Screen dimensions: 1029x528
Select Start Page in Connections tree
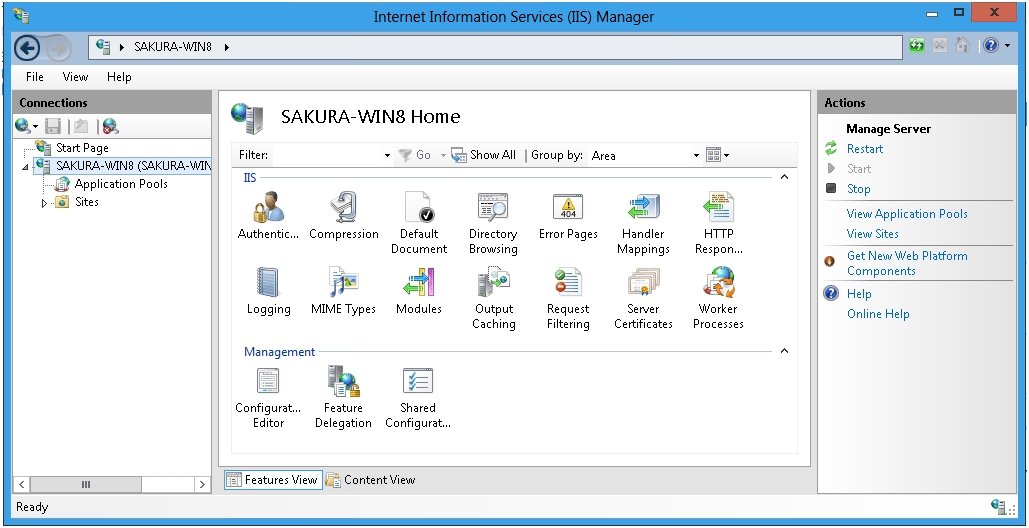[x=82, y=148]
